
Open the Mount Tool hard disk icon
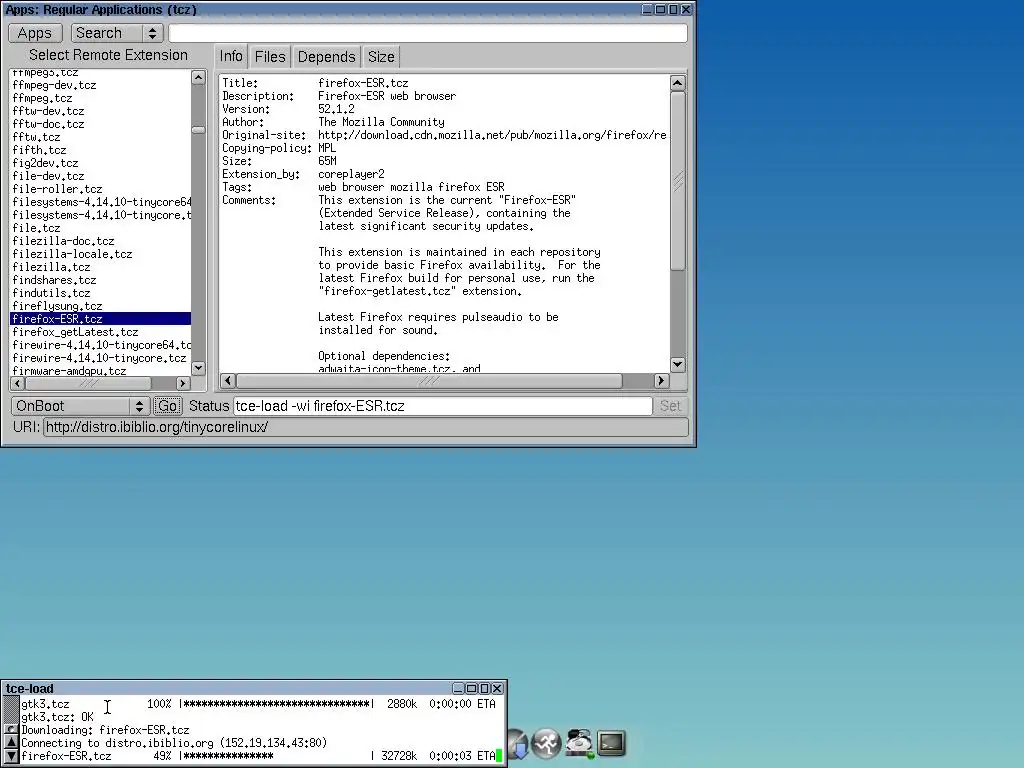(579, 743)
